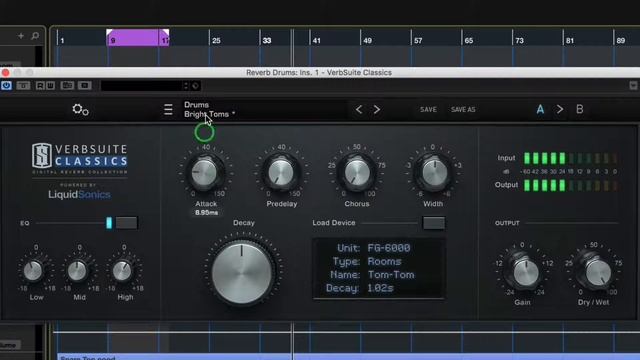Click ruler bar 25 marker

tap(216, 41)
